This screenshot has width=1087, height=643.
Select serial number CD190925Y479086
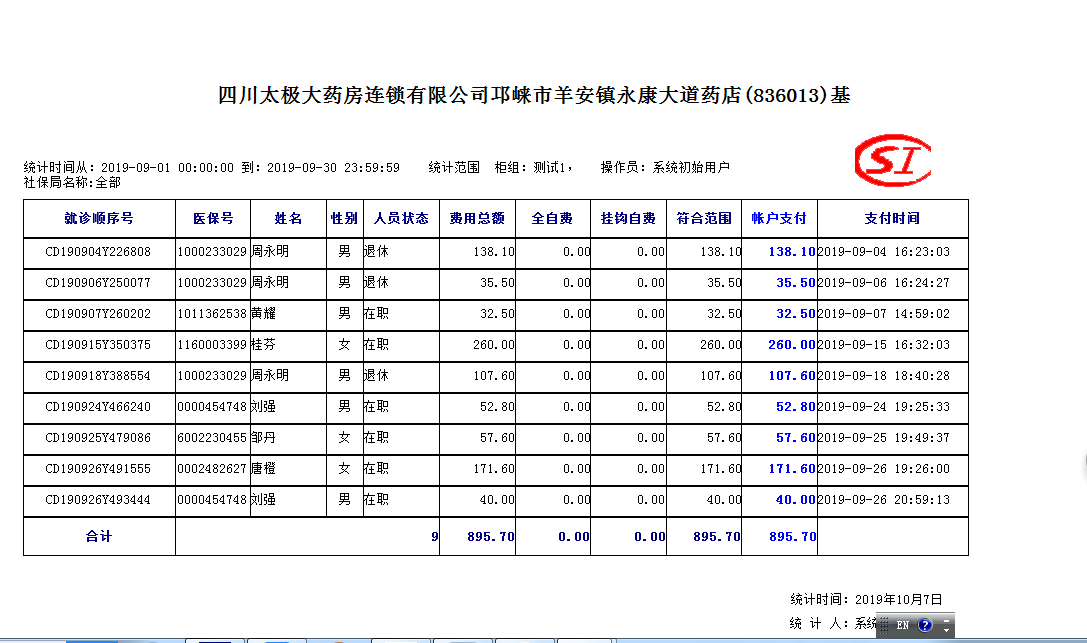[x=98, y=438]
